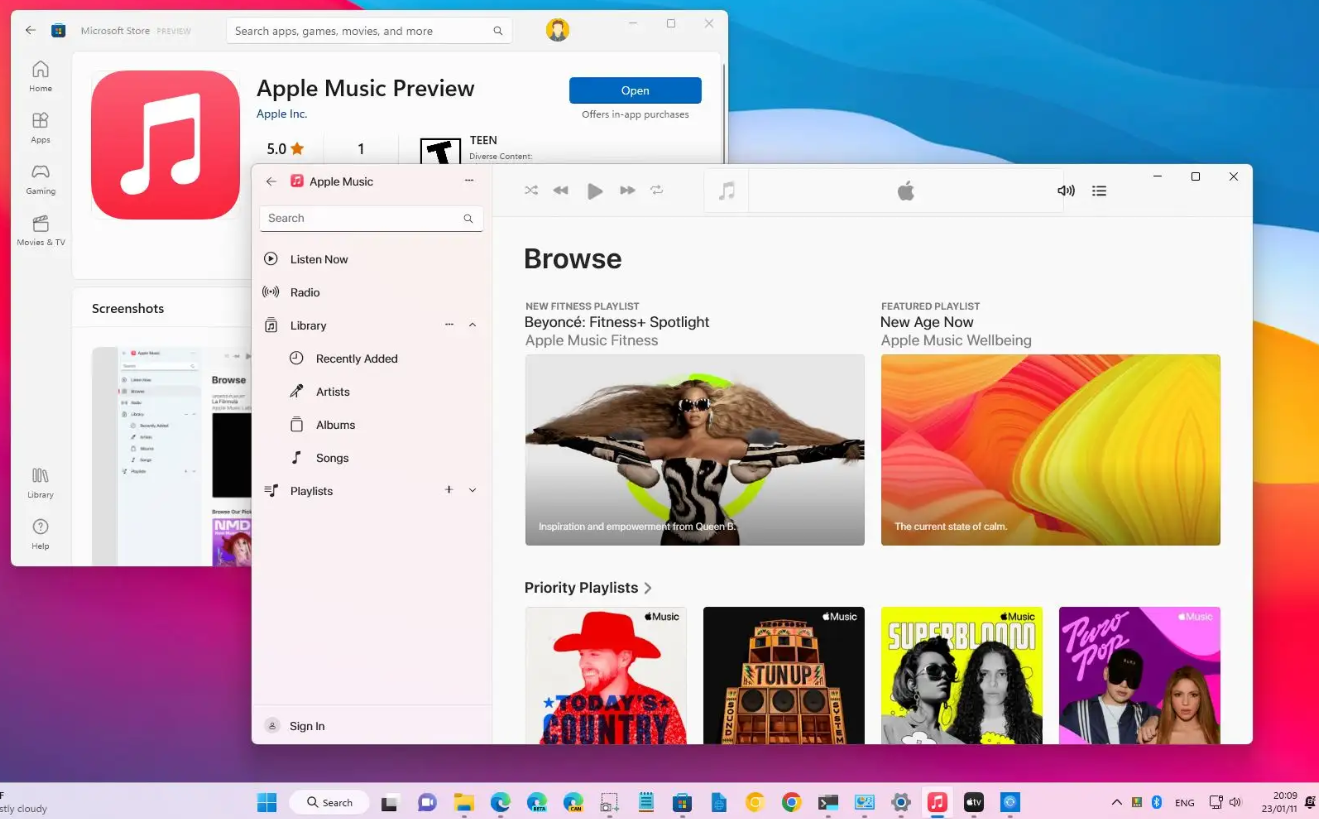
Task: Open Microsoft Edge from taskbar
Action: pyautogui.click(x=501, y=802)
